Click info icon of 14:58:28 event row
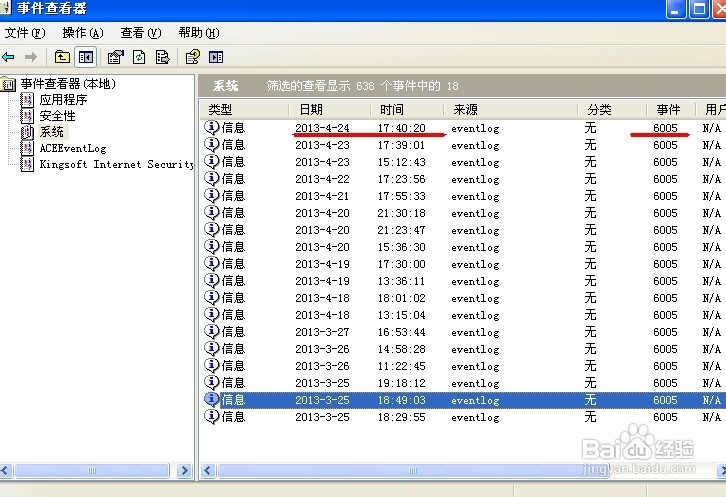The image size is (726, 497). (212, 348)
